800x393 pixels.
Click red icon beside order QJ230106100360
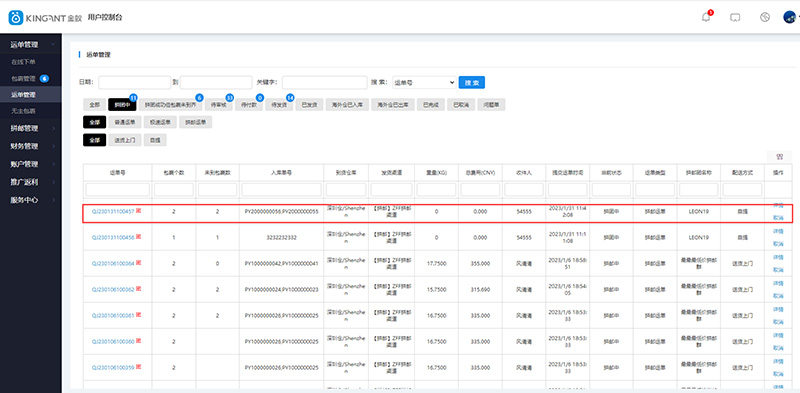[x=138, y=341]
